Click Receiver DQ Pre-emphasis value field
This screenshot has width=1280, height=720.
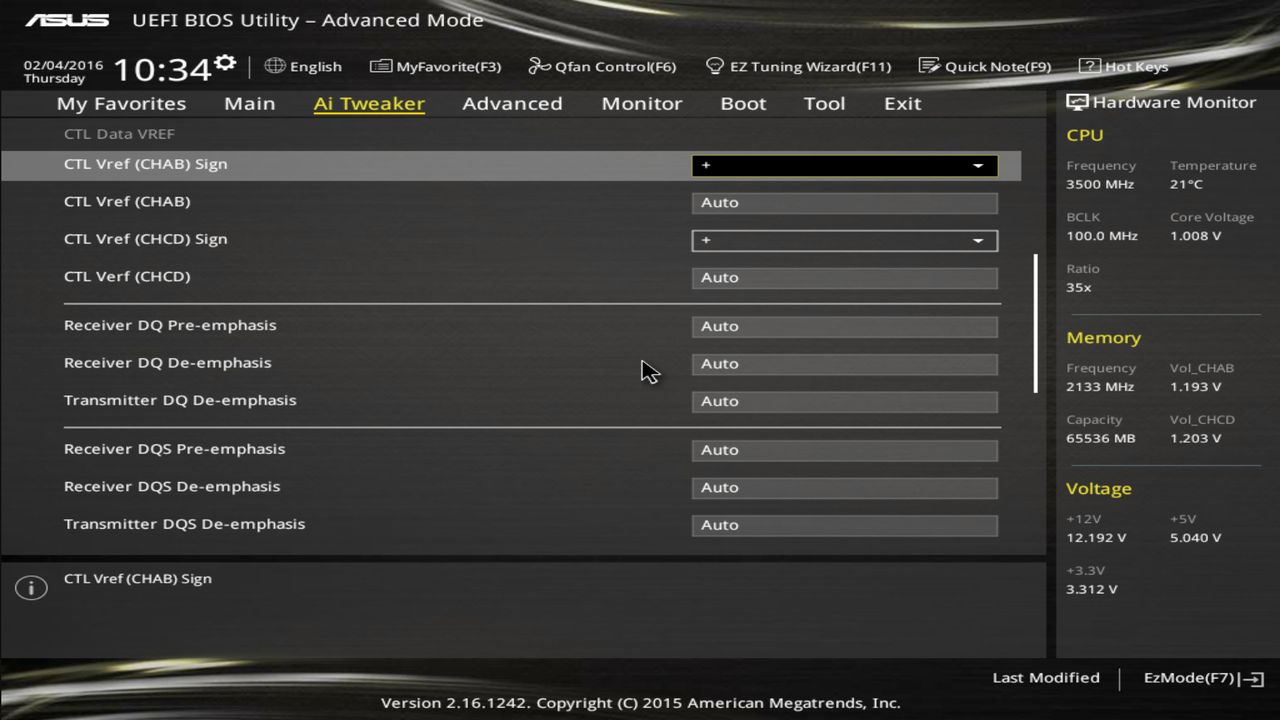point(844,327)
